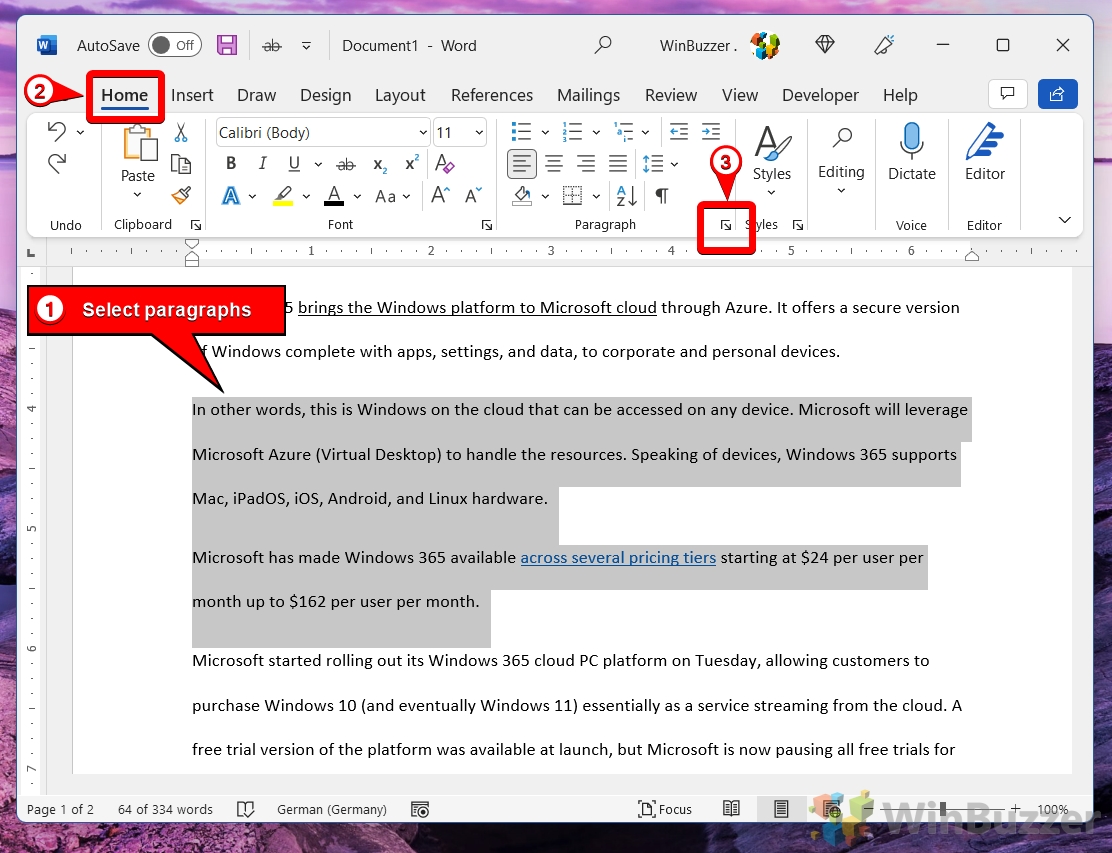Center align the paragraph
The width and height of the screenshot is (1112, 853).
click(554, 164)
